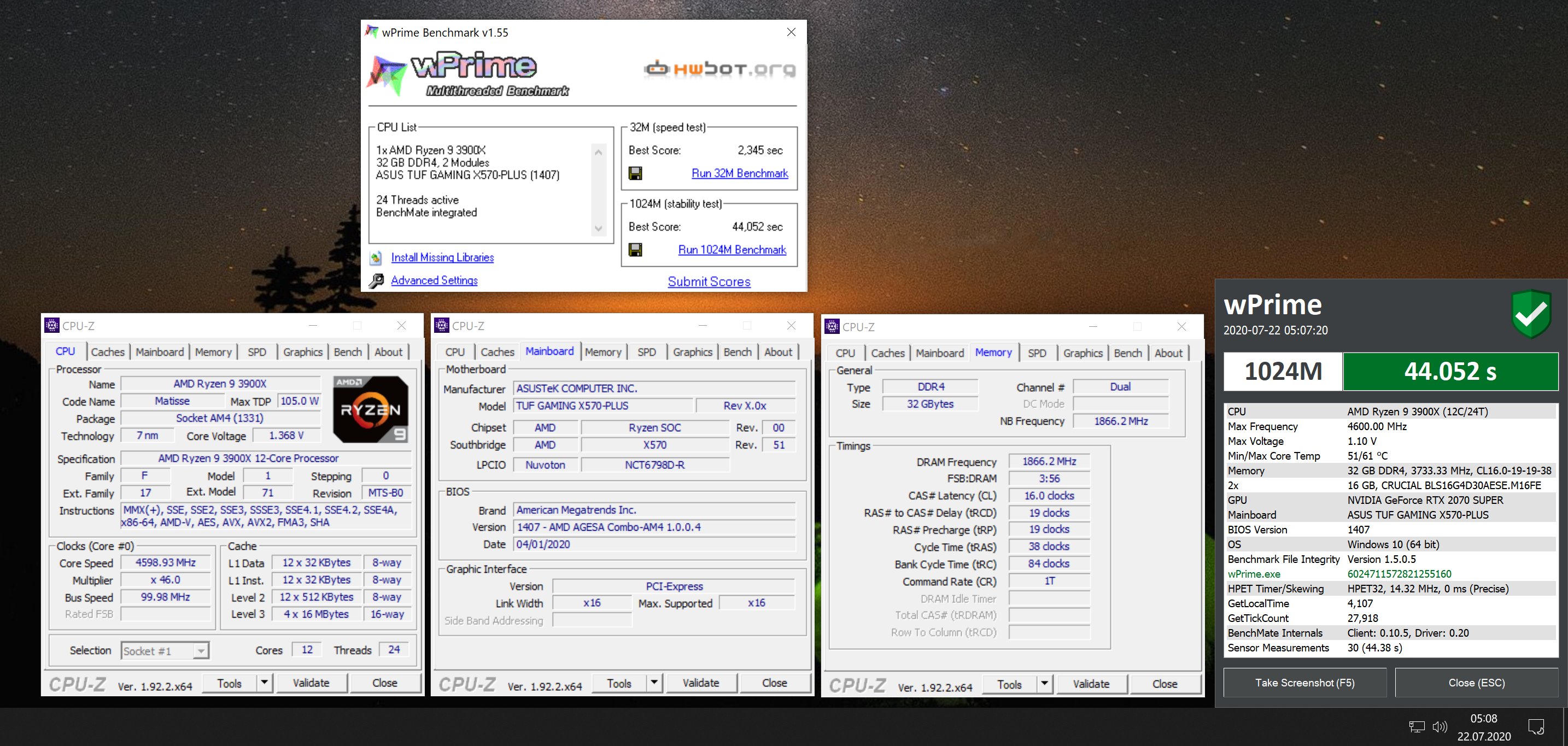Open SPD tab in the Mainboard CPU-Z window
Viewport: 1568px width, 746px height.
[646, 352]
